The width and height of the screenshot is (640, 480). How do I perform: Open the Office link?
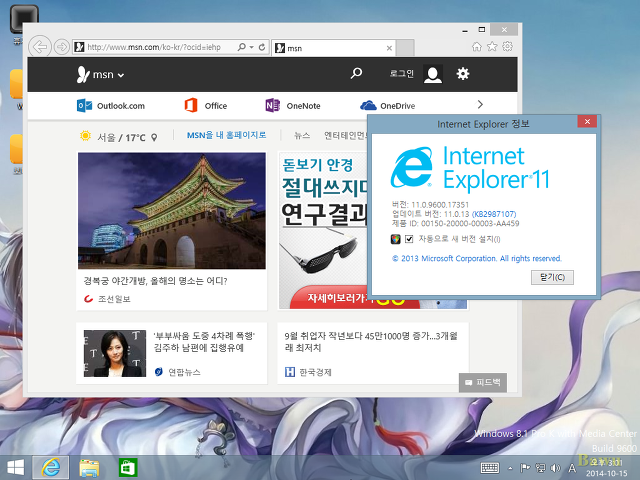[205, 106]
